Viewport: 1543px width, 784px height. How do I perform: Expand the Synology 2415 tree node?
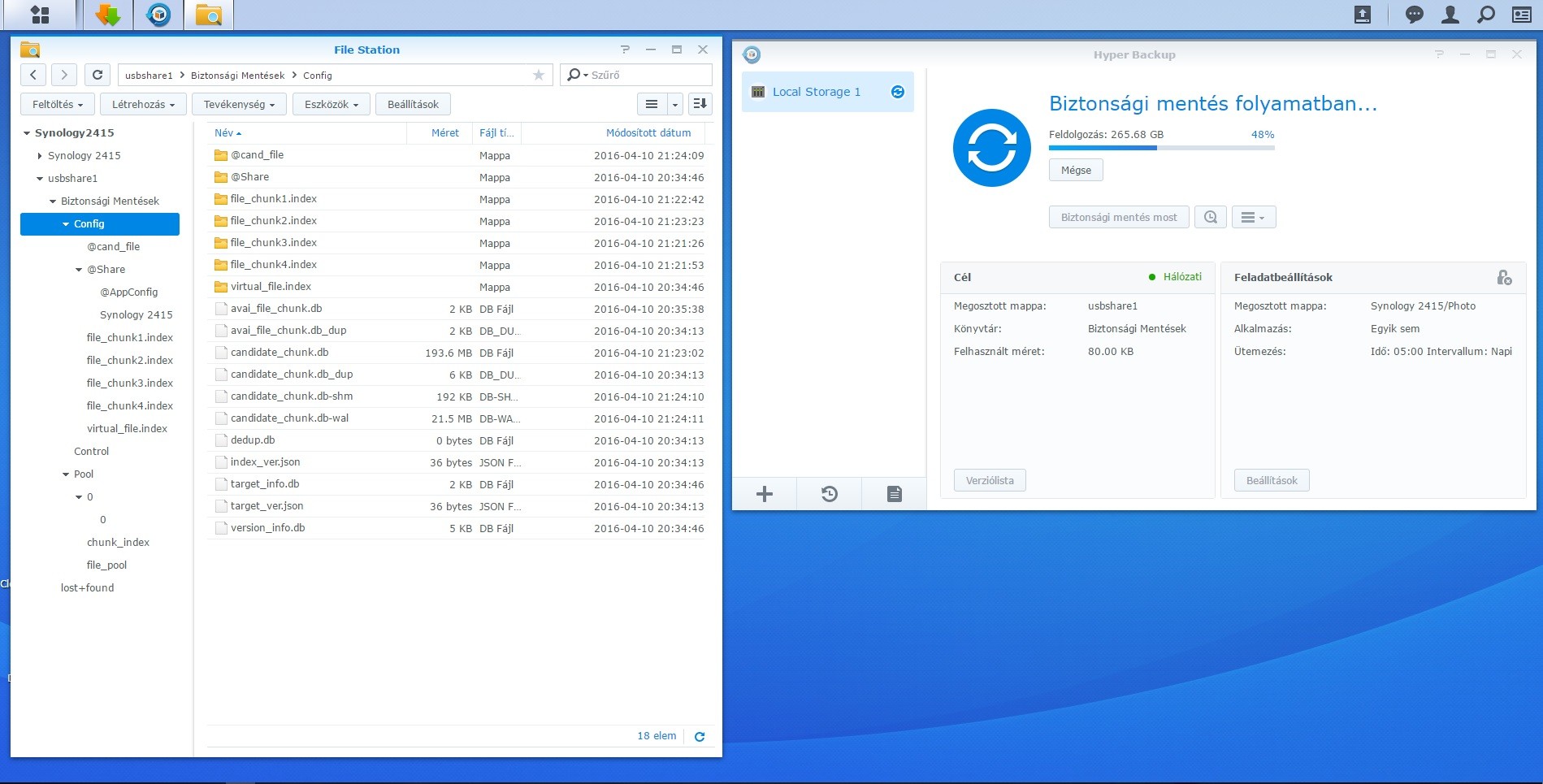(40, 156)
